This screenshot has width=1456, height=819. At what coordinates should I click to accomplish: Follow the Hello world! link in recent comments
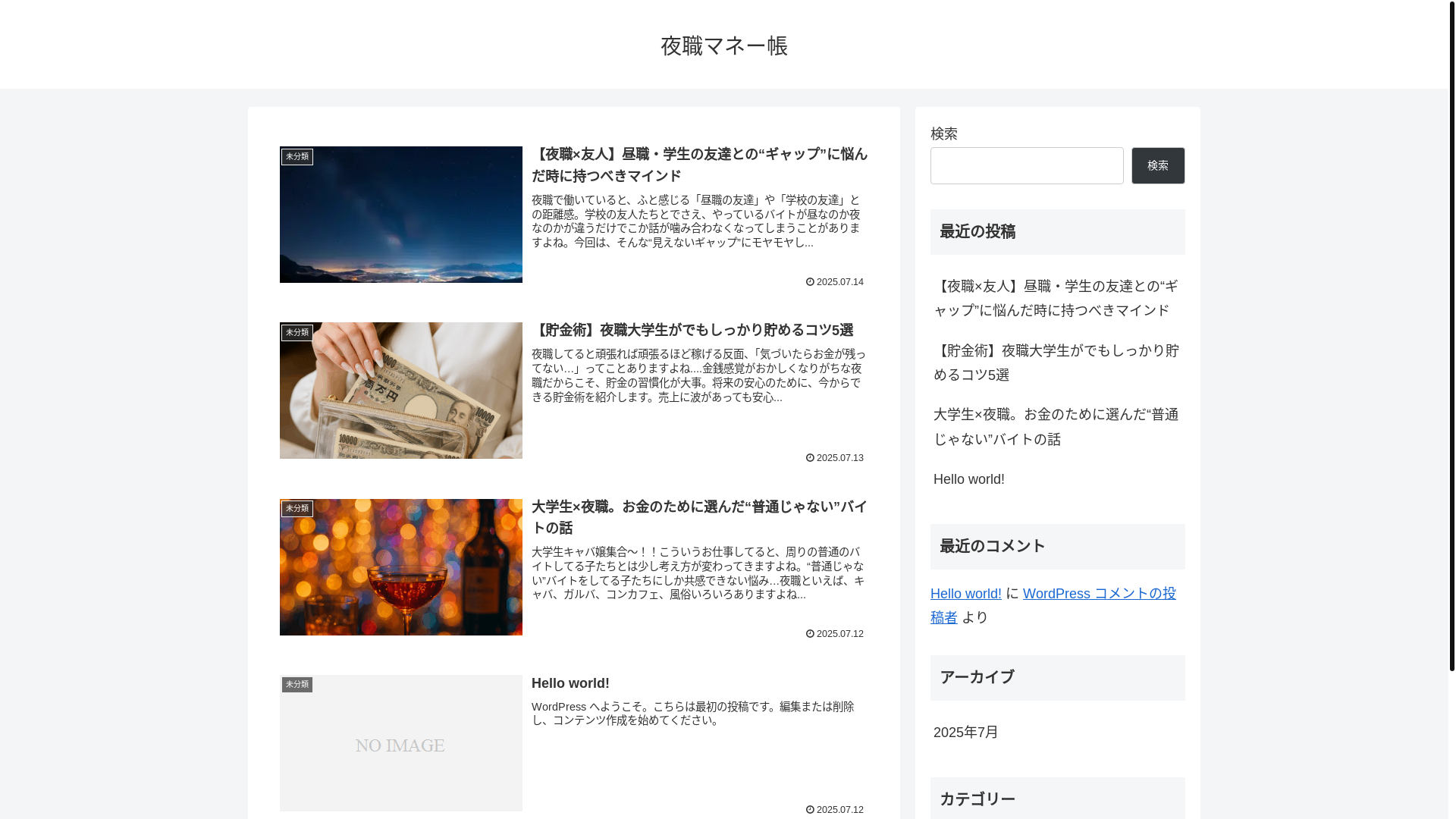coord(965,594)
